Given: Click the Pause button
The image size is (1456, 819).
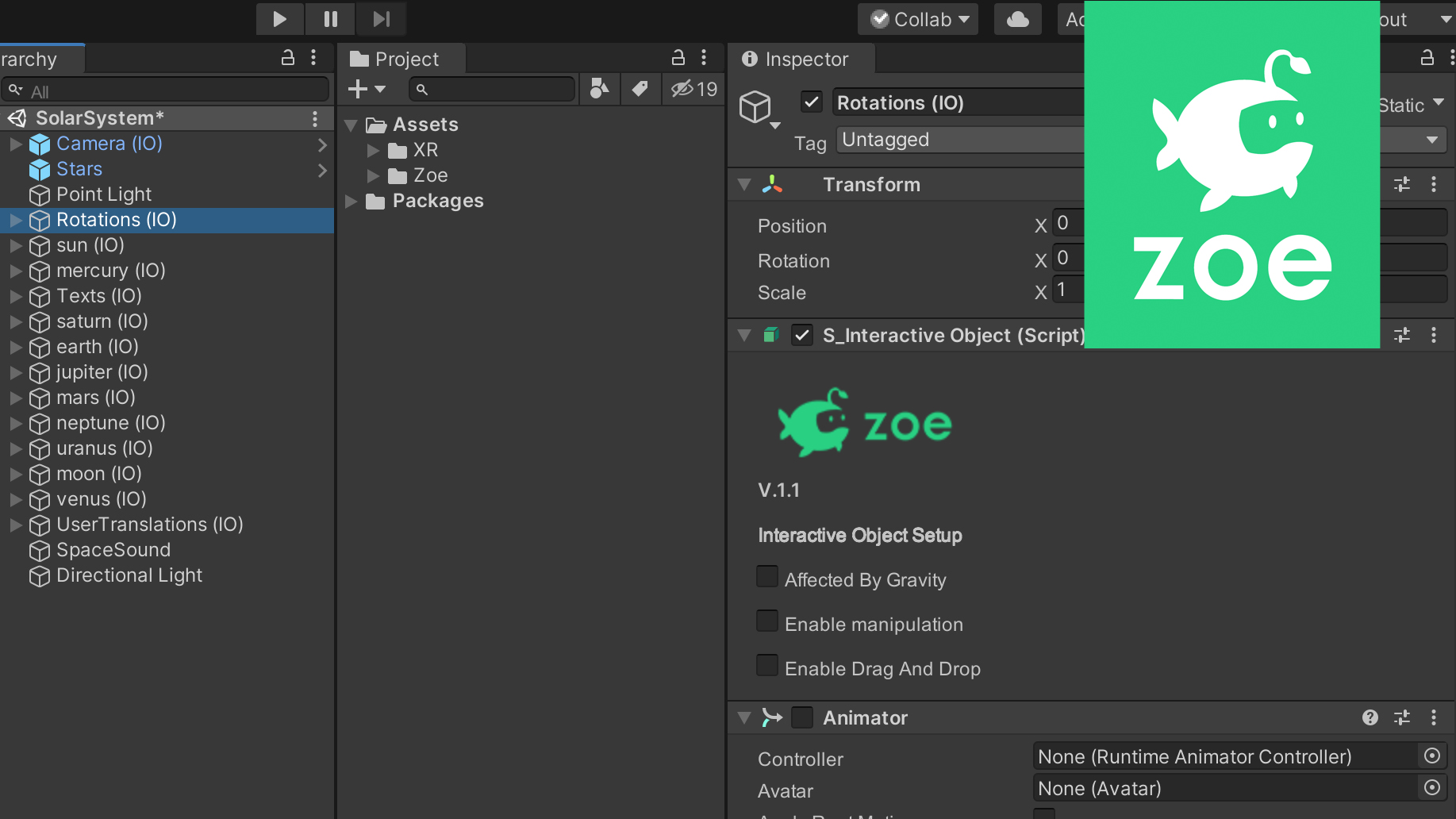Looking at the screenshot, I should 331,19.
